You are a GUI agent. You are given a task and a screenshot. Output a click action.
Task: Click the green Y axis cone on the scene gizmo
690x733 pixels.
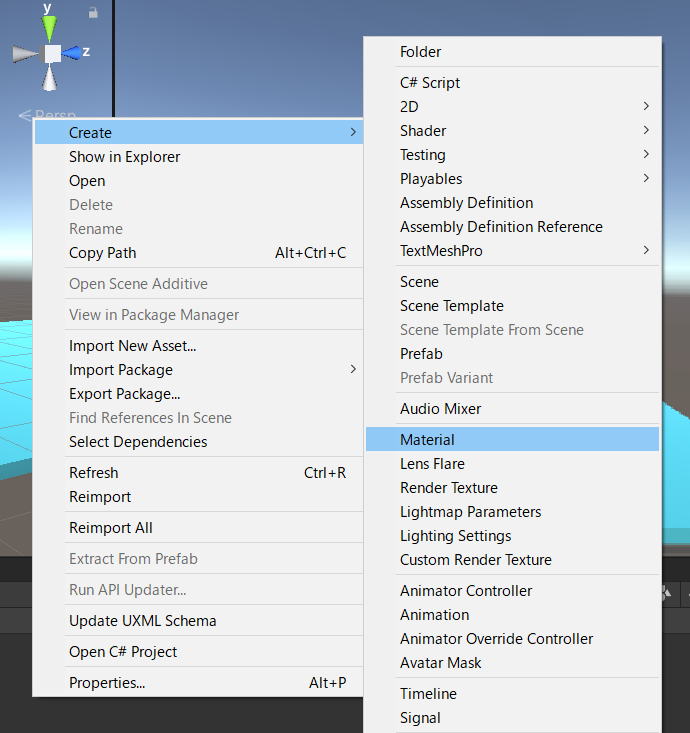click(49, 29)
